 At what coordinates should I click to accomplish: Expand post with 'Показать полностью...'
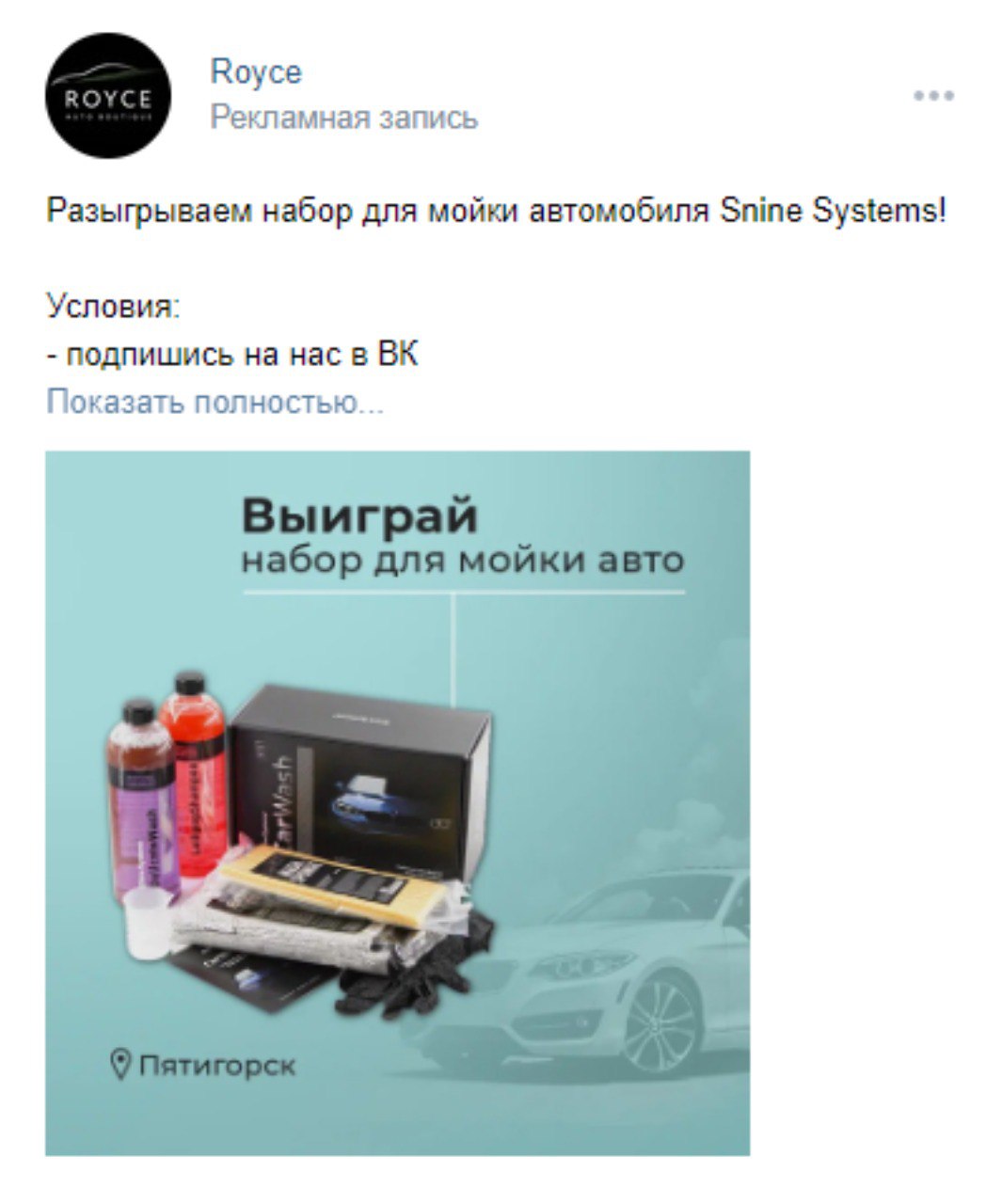tap(215, 403)
